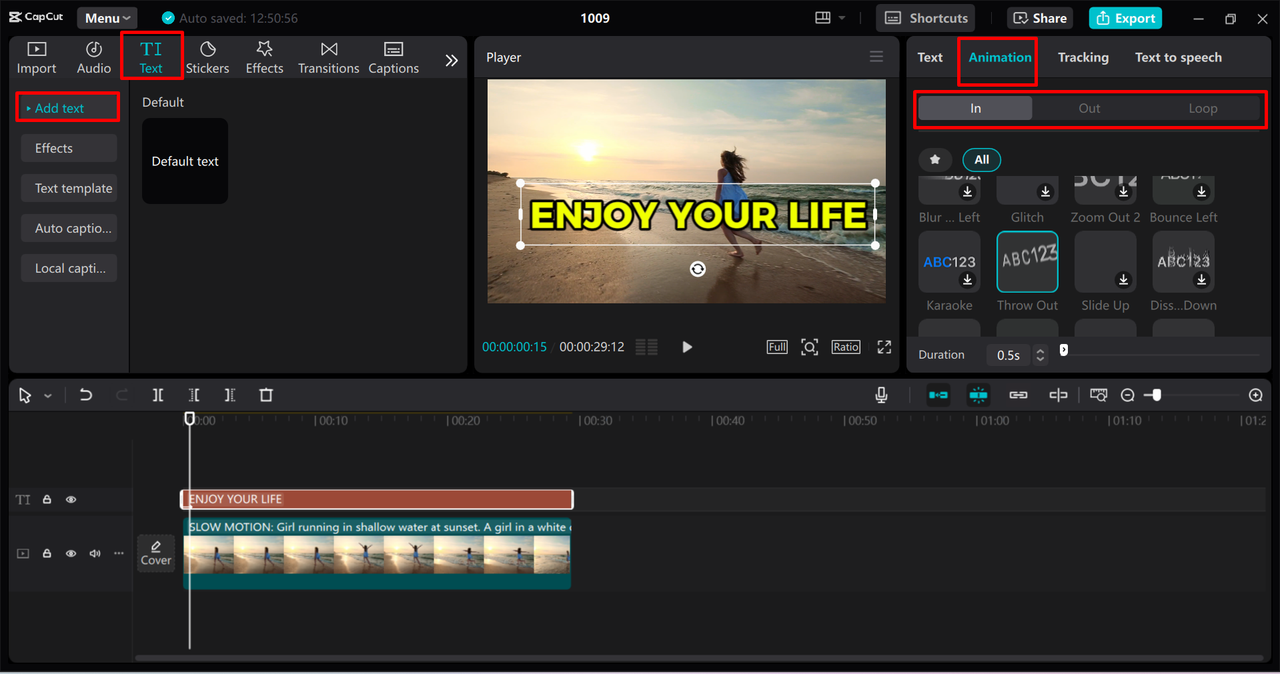The image size is (1280, 674).
Task: Open the Stickers tab
Action: tap(207, 58)
